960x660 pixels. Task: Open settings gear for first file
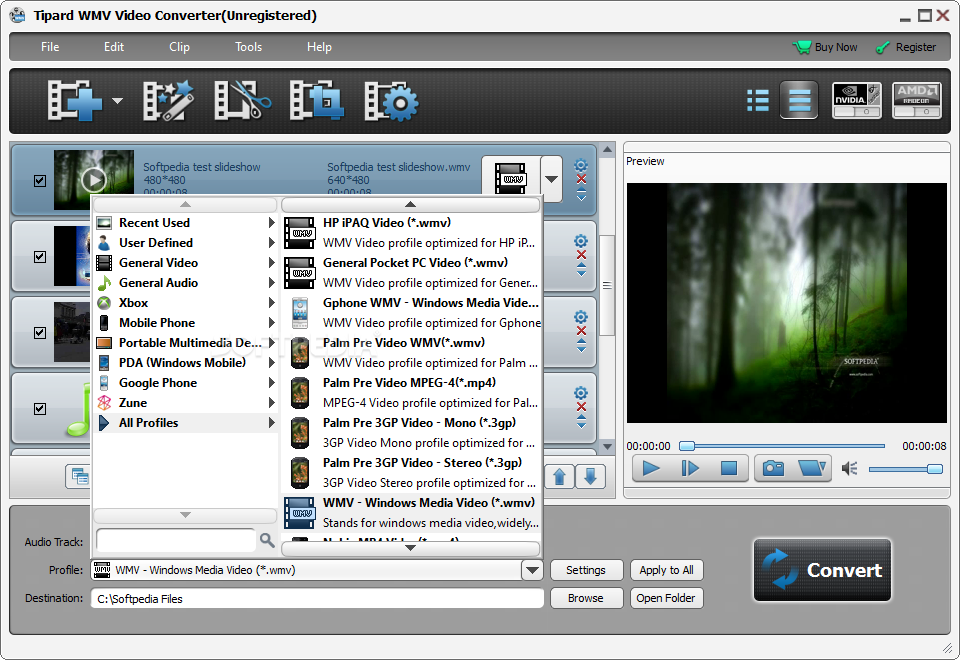click(581, 165)
